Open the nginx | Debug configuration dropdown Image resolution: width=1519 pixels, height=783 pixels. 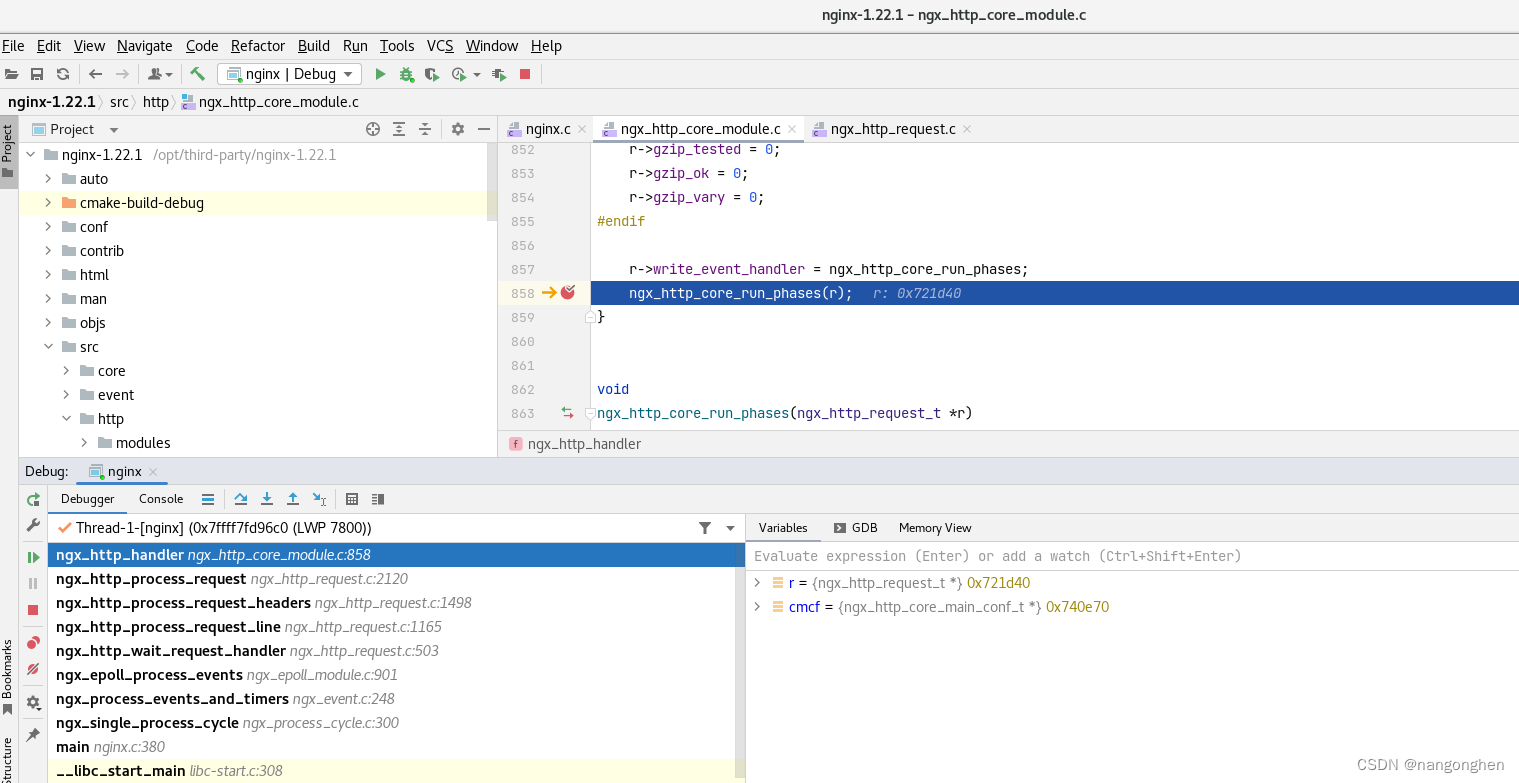pyautogui.click(x=289, y=74)
